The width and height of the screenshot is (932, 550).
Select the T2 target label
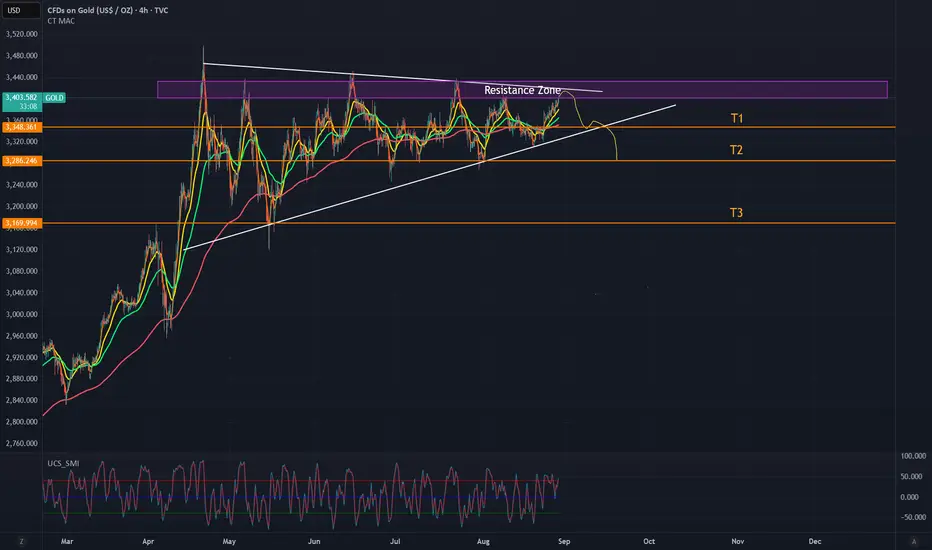[736, 150]
